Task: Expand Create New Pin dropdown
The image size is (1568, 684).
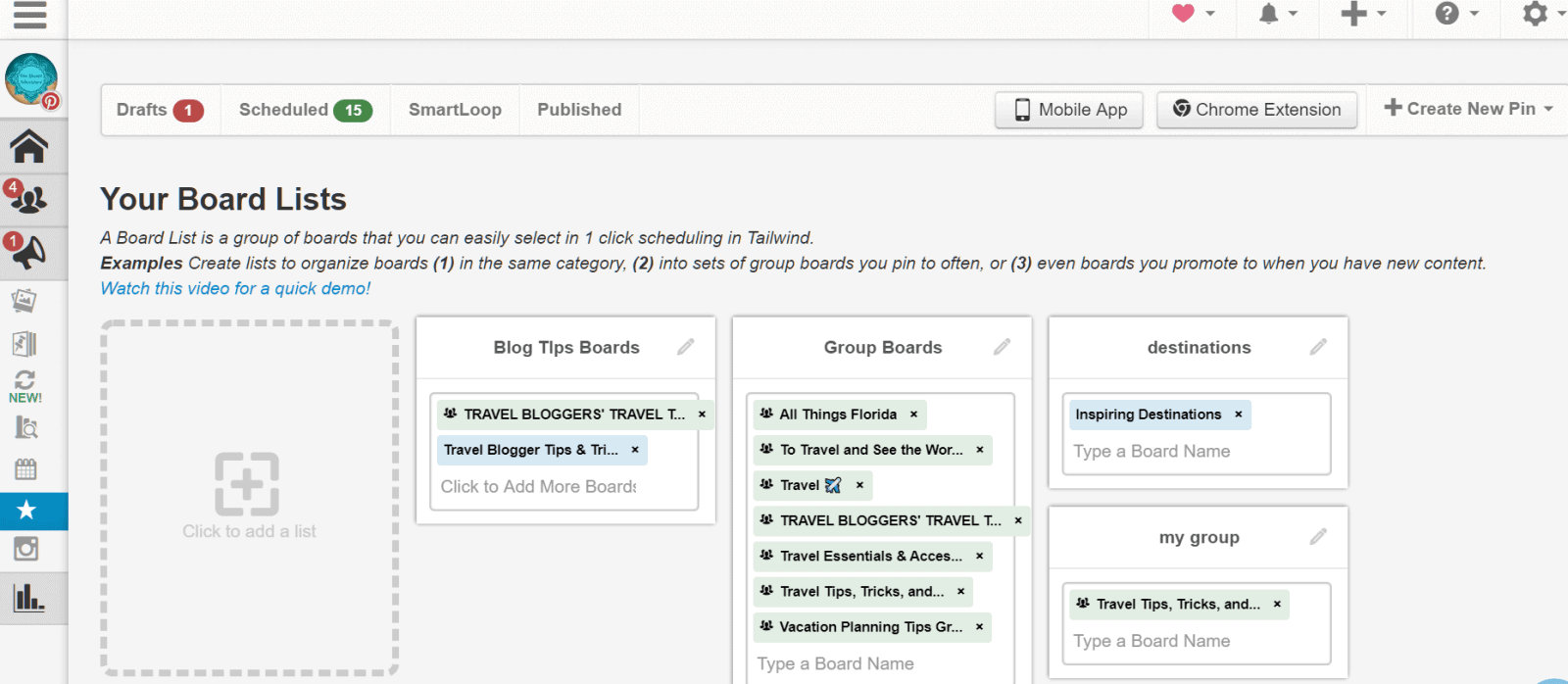Action: tap(1468, 109)
